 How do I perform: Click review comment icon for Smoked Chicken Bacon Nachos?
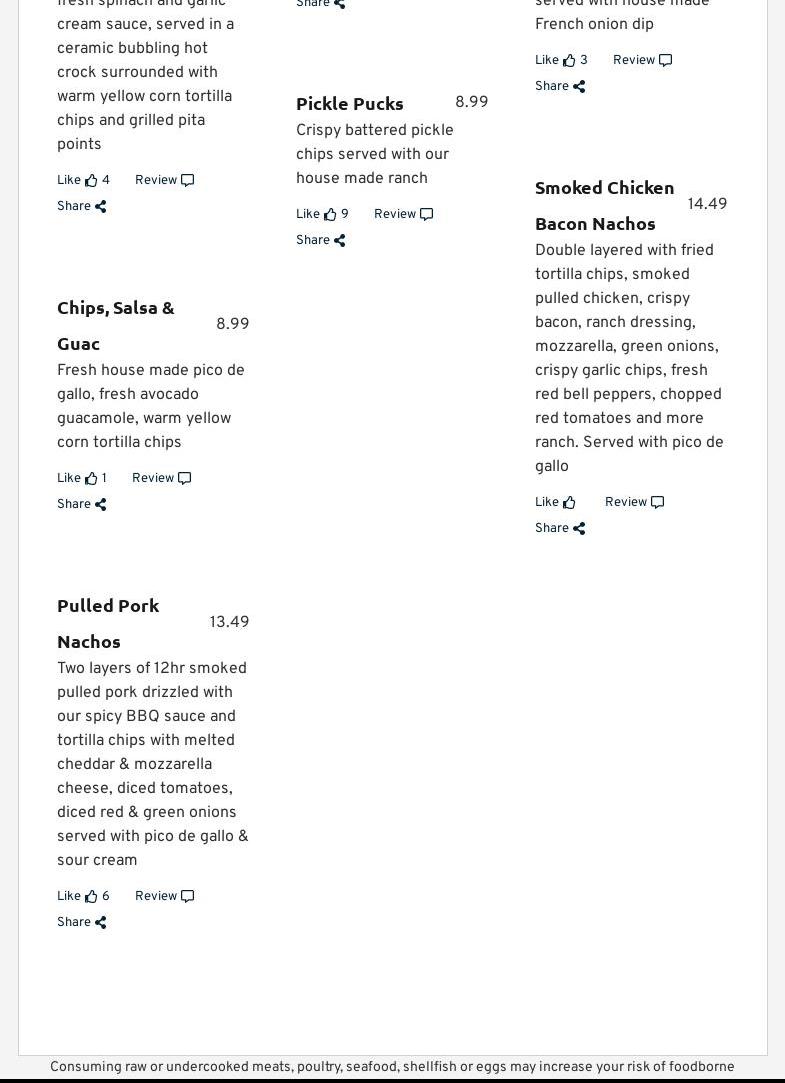click(657, 503)
